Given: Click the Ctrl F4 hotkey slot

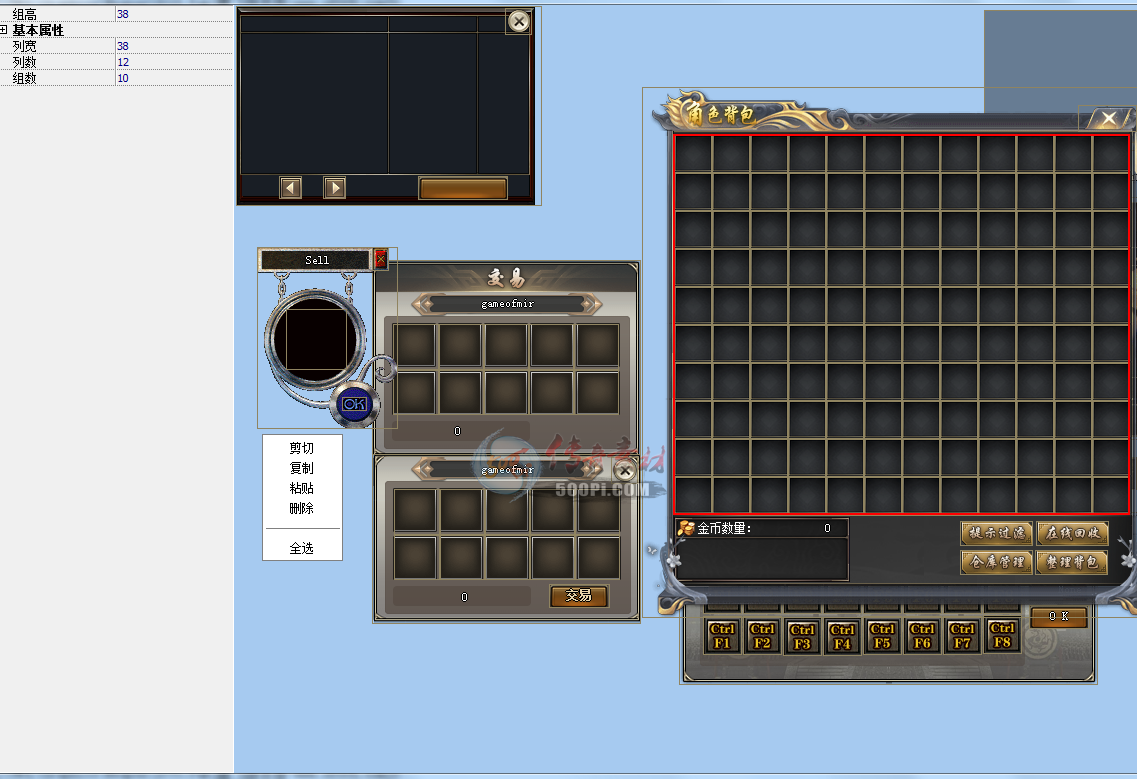Looking at the screenshot, I should pos(842,636).
